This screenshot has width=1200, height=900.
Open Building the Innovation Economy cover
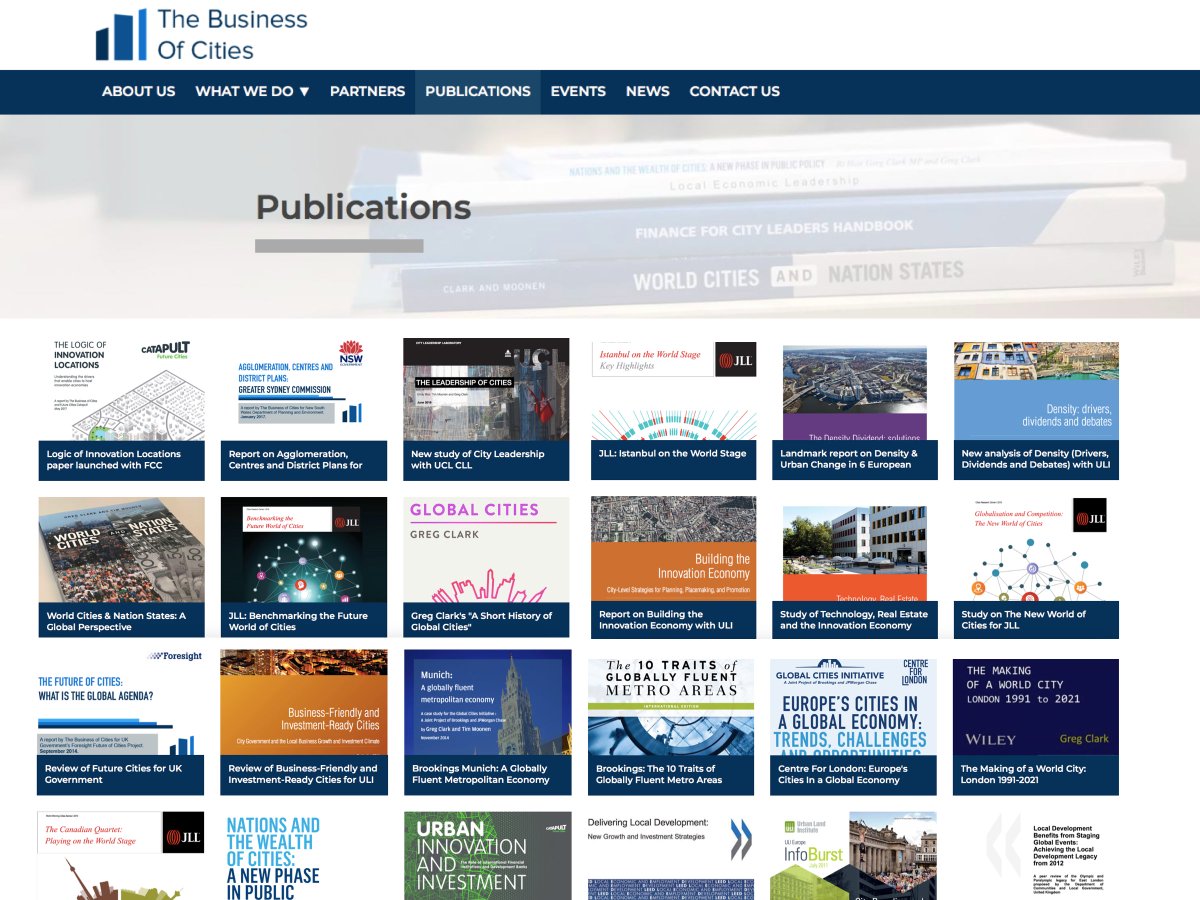click(674, 549)
